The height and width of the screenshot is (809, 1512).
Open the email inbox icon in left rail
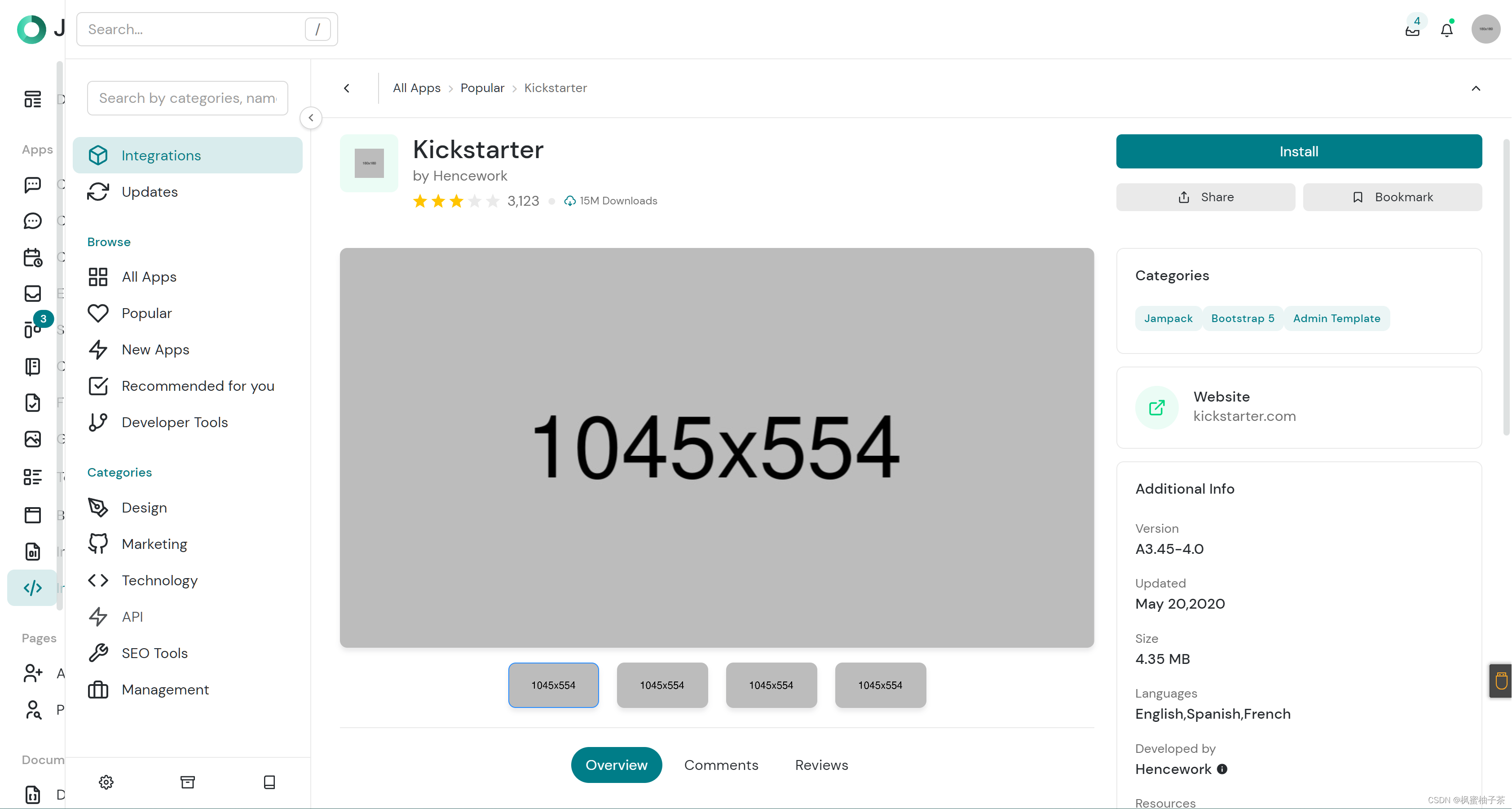pos(33,293)
